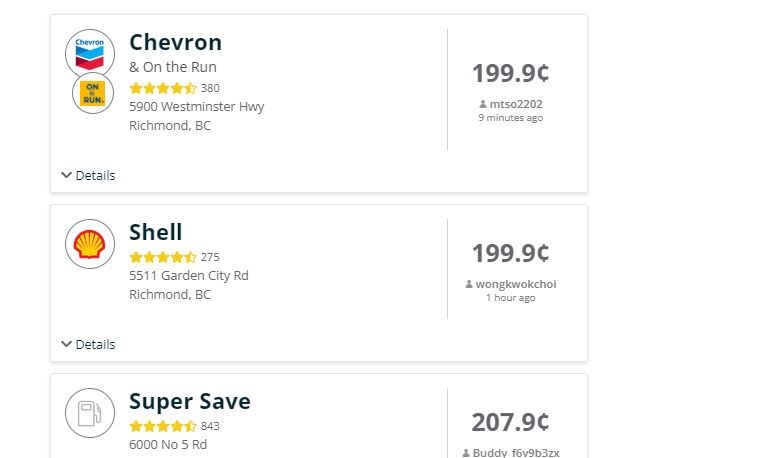This screenshot has height=458, width=771.
Task: Open the Chevron station title link
Action: pyautogui.click(x=176, y=42)
